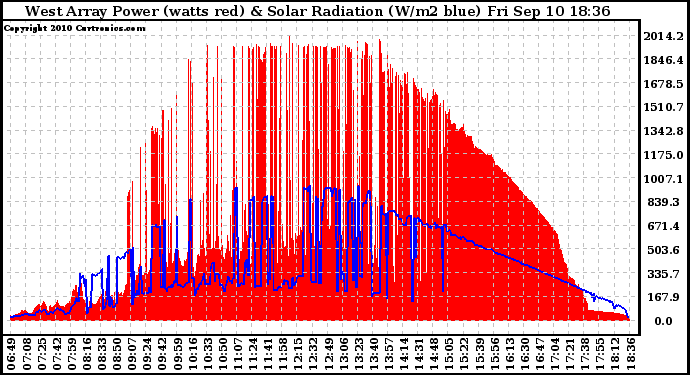Image resolution: width=690 pixels, height=375 pixels.
Task: Click the 14:14 time label
Action: coord(404,353)
